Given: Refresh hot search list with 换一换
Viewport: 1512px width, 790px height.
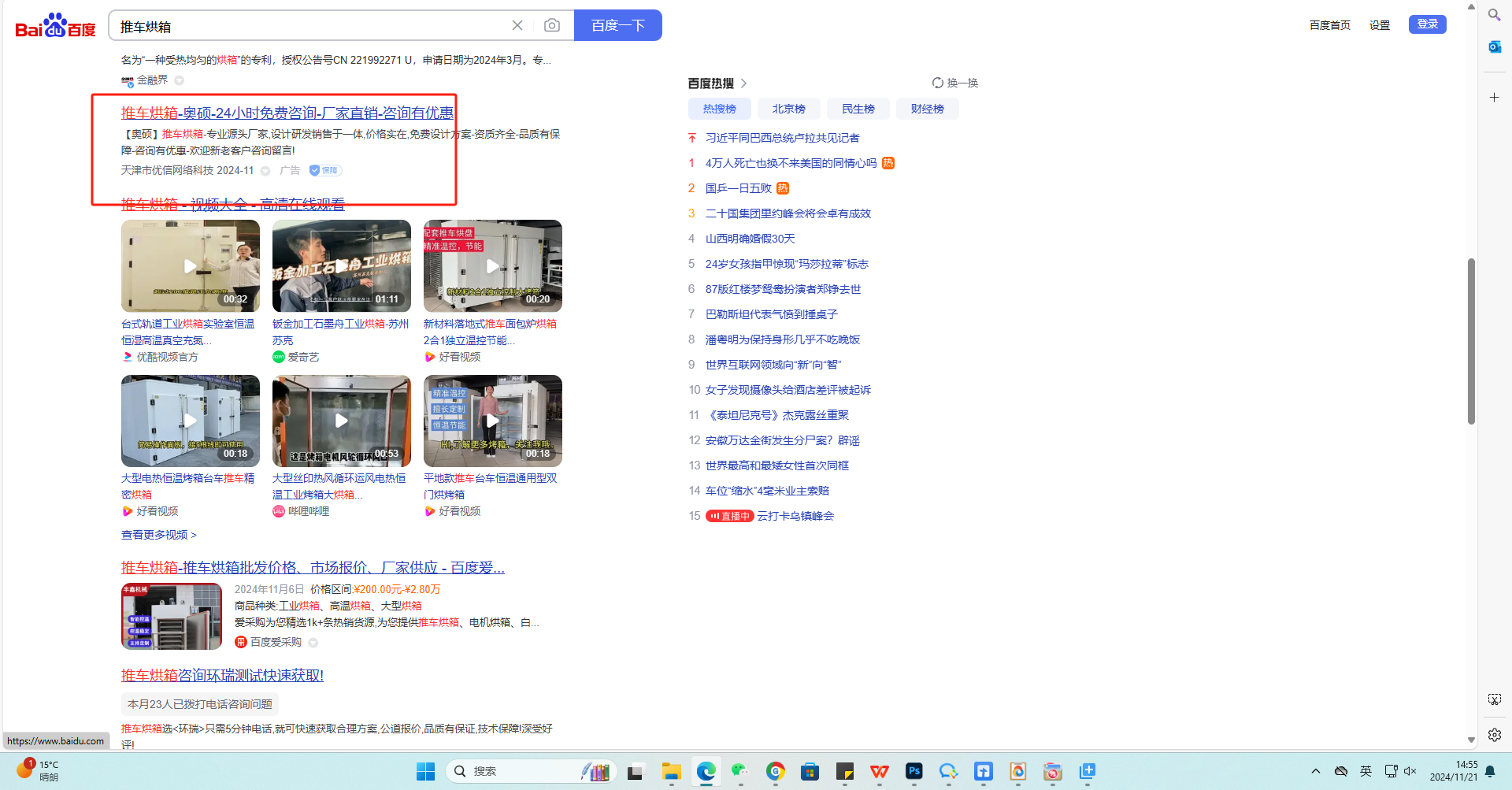Looking at the screenshot, I should (954, 83).
